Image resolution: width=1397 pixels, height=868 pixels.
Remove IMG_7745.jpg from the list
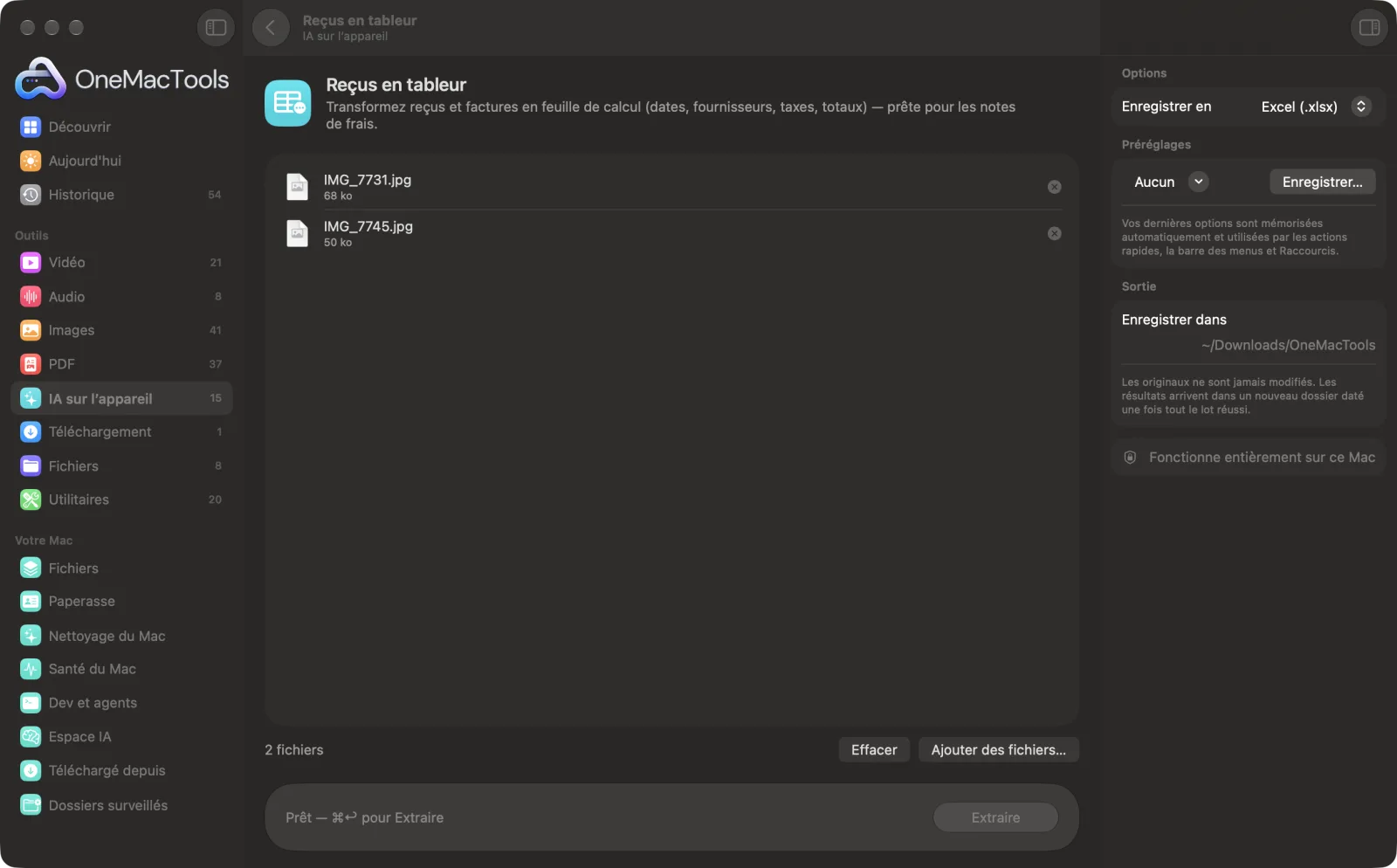(x=1055, y=233)
